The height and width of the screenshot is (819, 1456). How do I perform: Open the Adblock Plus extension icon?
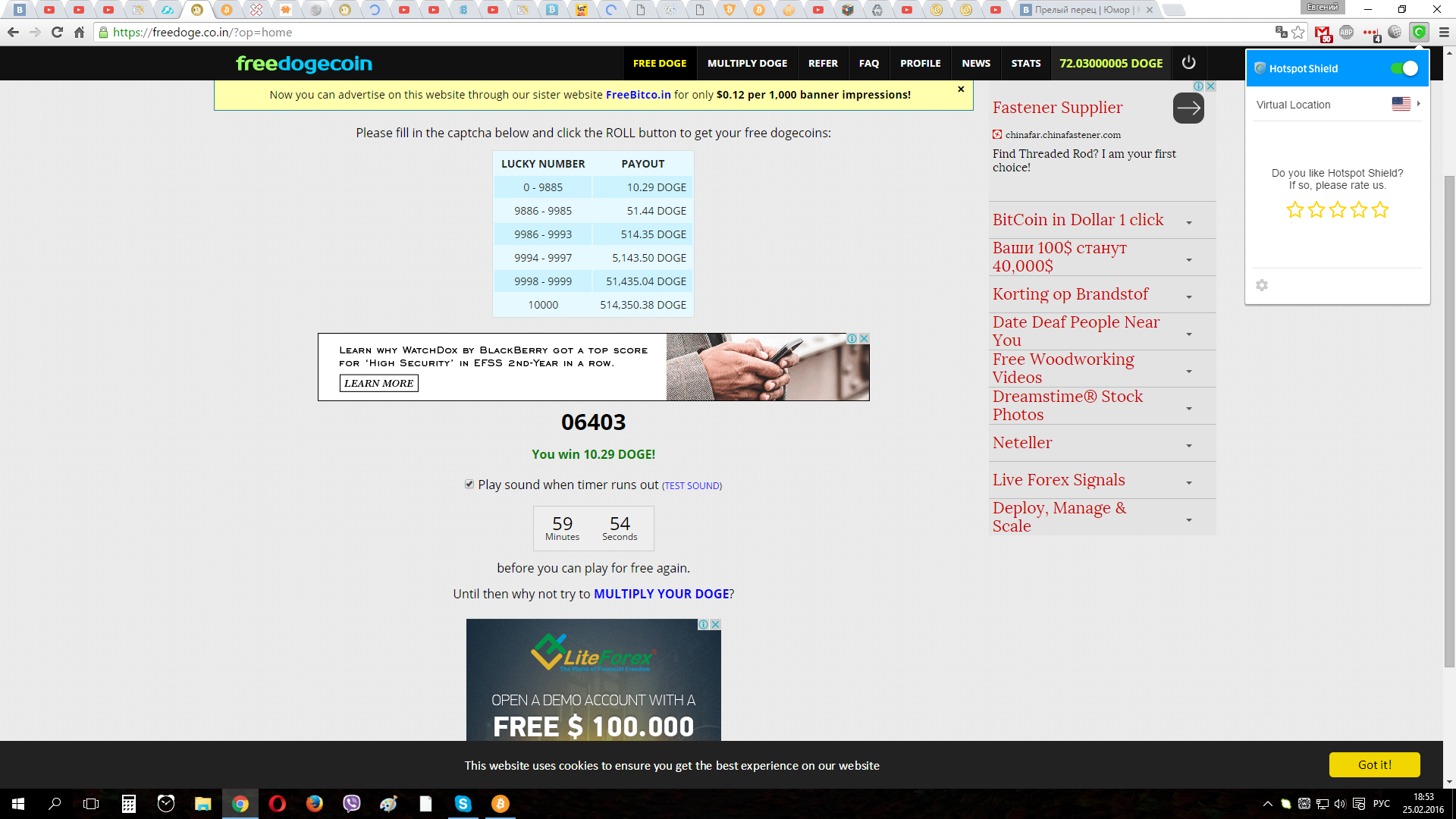click(1347, 32)
